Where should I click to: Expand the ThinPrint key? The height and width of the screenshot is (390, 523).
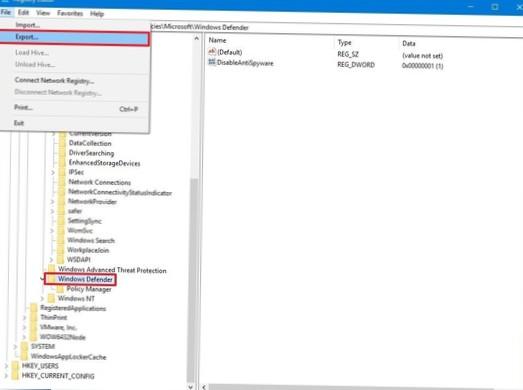coord(24,318)
